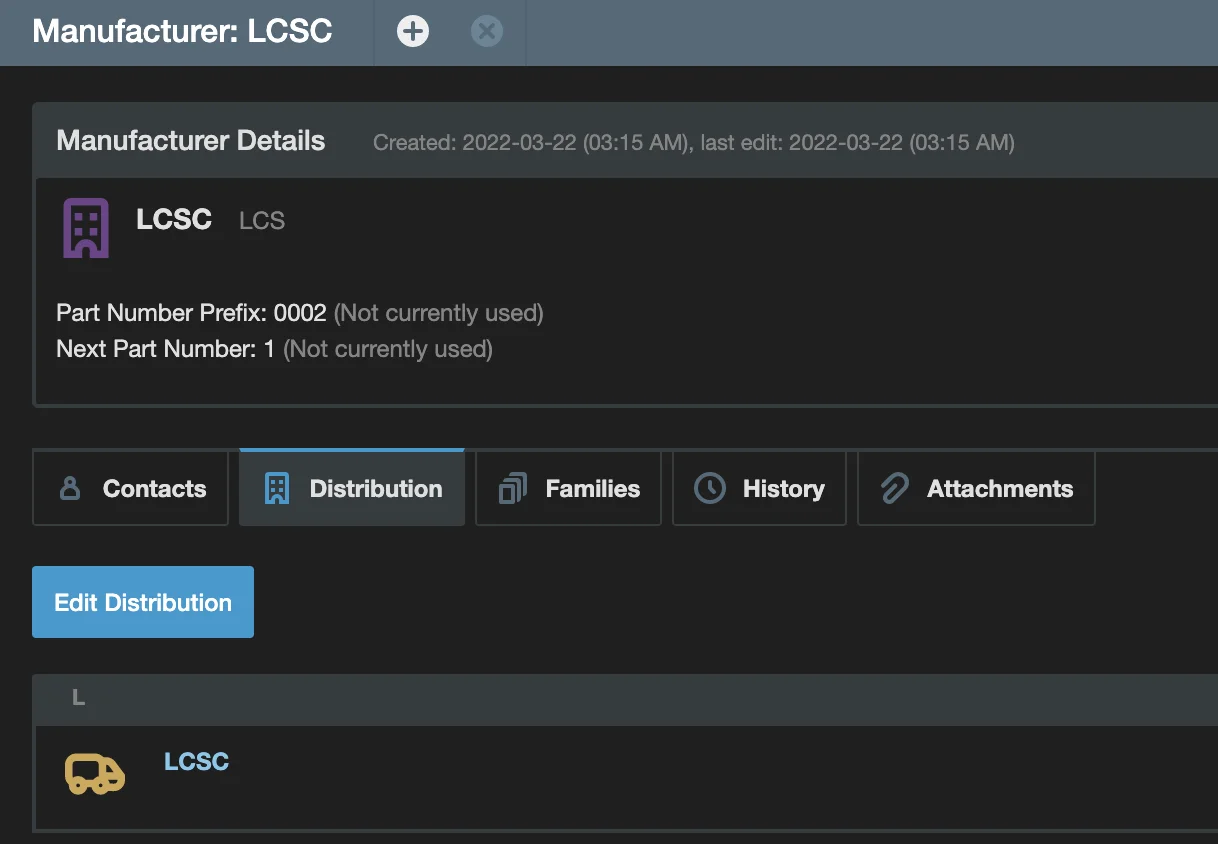Viewport: 1218px width, 844px height.
Task: Click the Contacts person icon
Action: click(70, 489)
